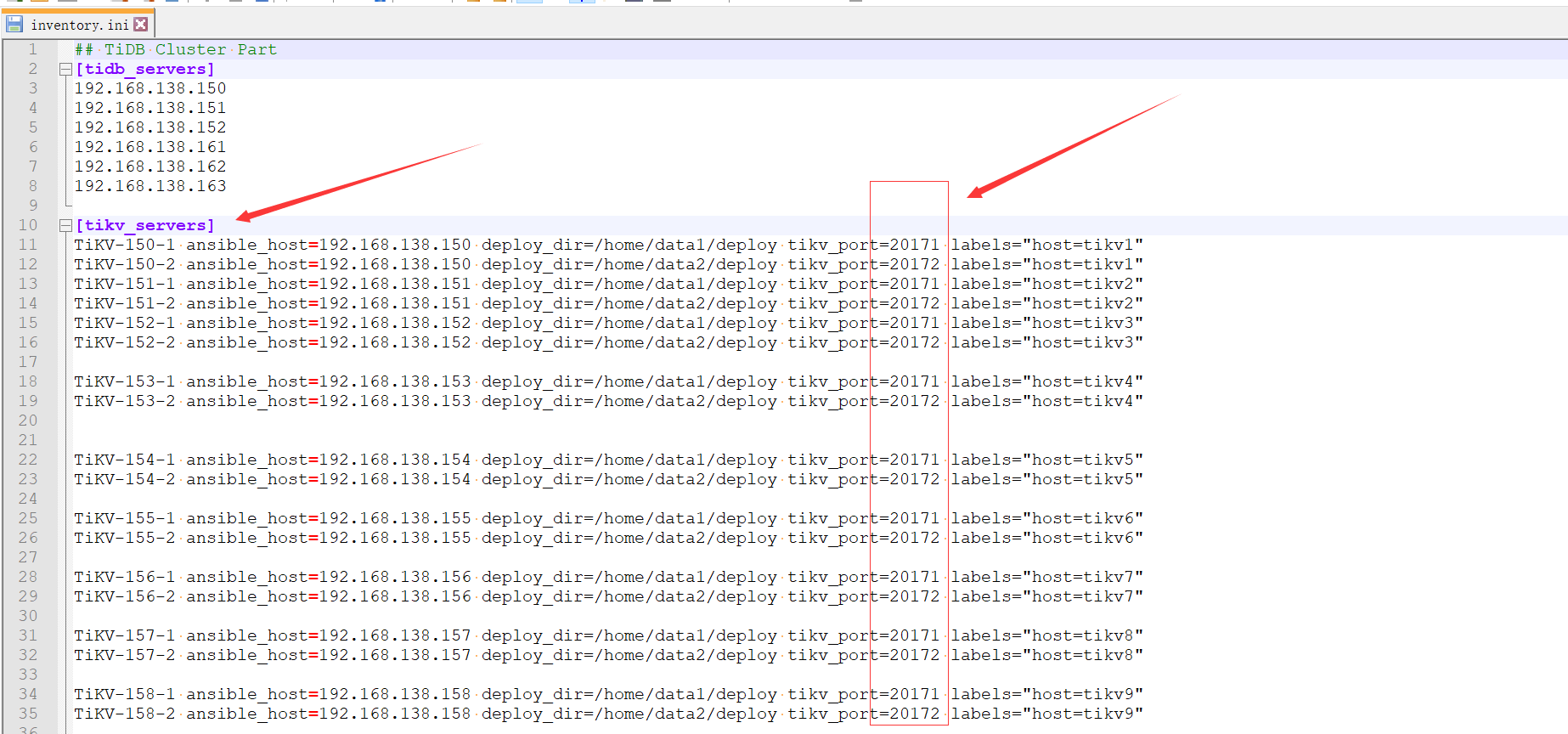Screen dimensions: 1568x734
Task: Click the TiKV-155-2 host alias
Action: pos(125,538)
